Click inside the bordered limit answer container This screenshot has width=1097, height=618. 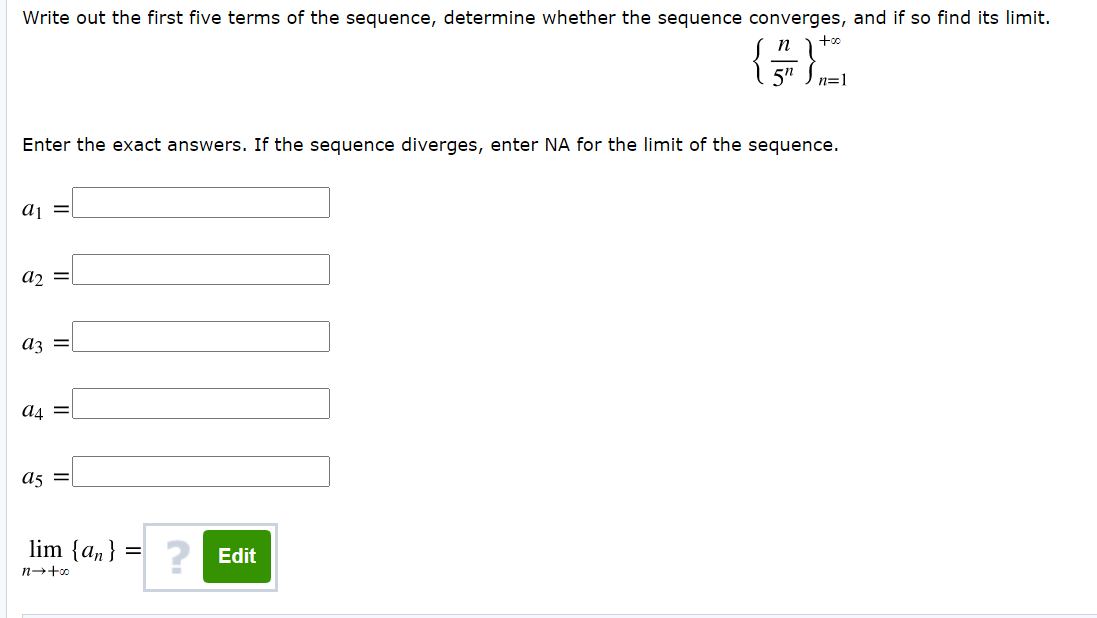210,557
